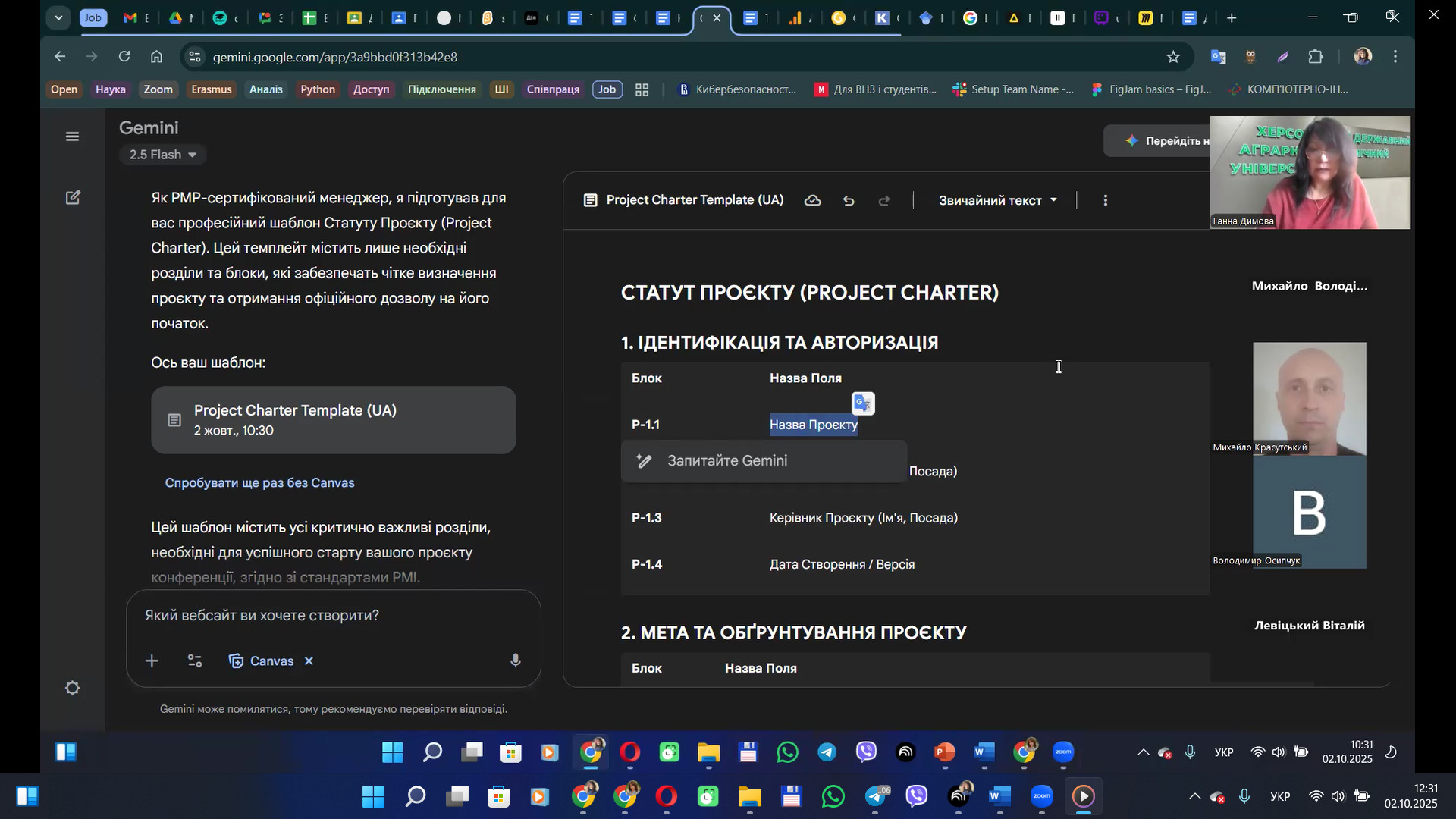Expand the 2.5 Flash model selector
This screenshot has width=1456, height=819.
[x=162, y=155]
